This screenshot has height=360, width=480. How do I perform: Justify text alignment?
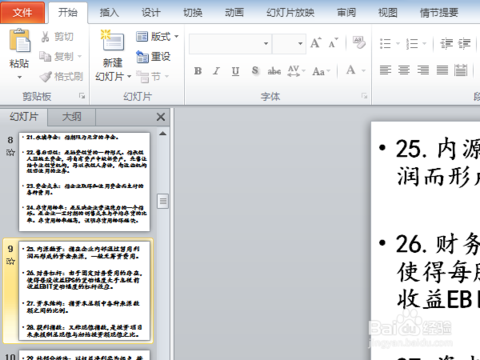pos(442,70)
